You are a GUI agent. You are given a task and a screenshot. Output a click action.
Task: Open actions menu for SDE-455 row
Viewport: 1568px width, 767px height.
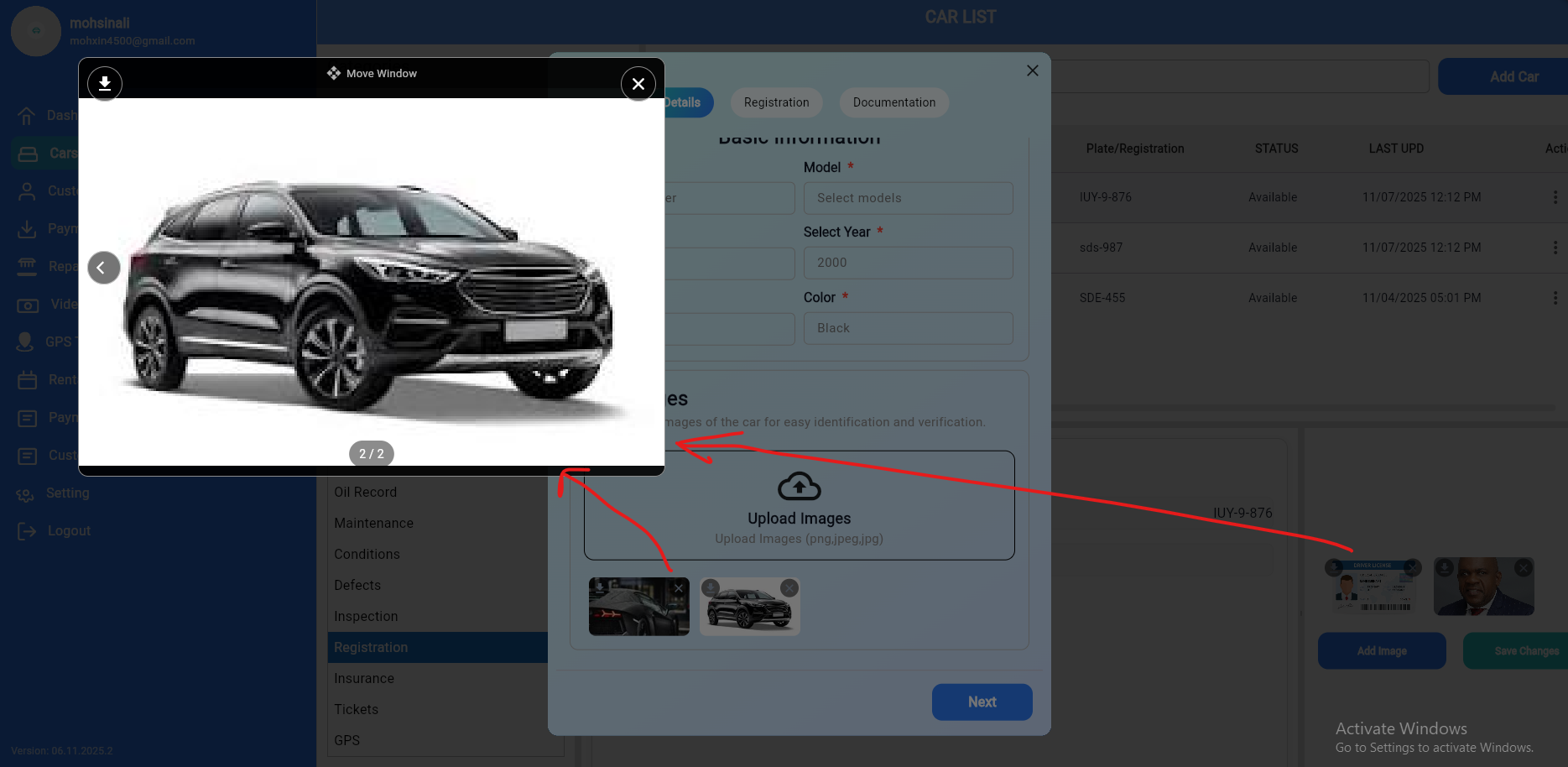1555,298
